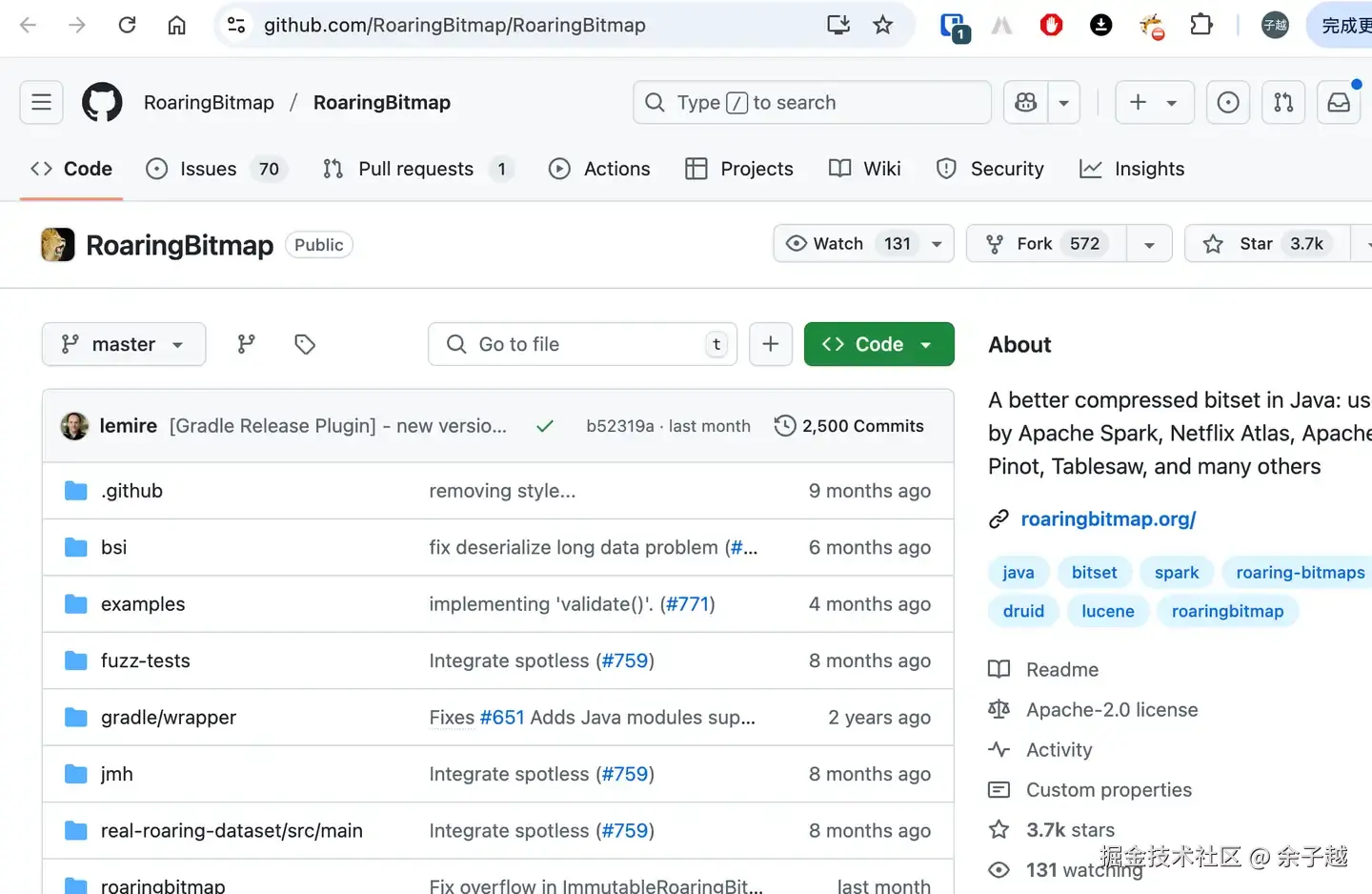Click red adblock extension icon
The height and width of the screenshot is (894, 1372).
coord(1051,25)
